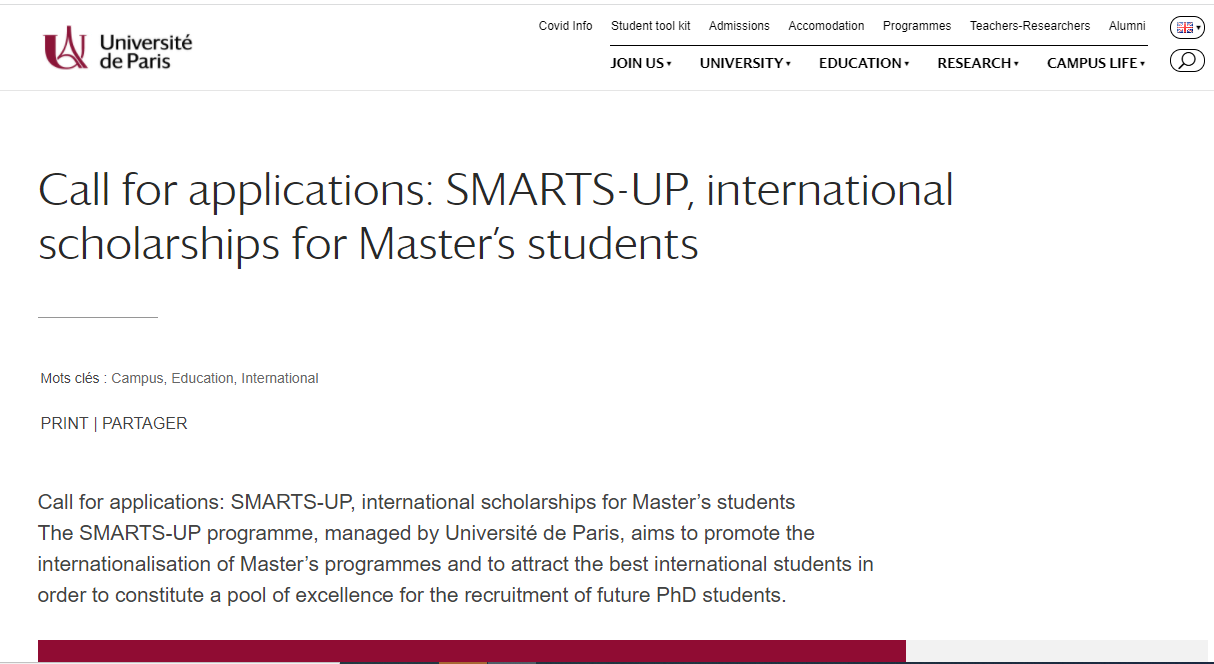Click the Université de Paris logo

[117, 48]
